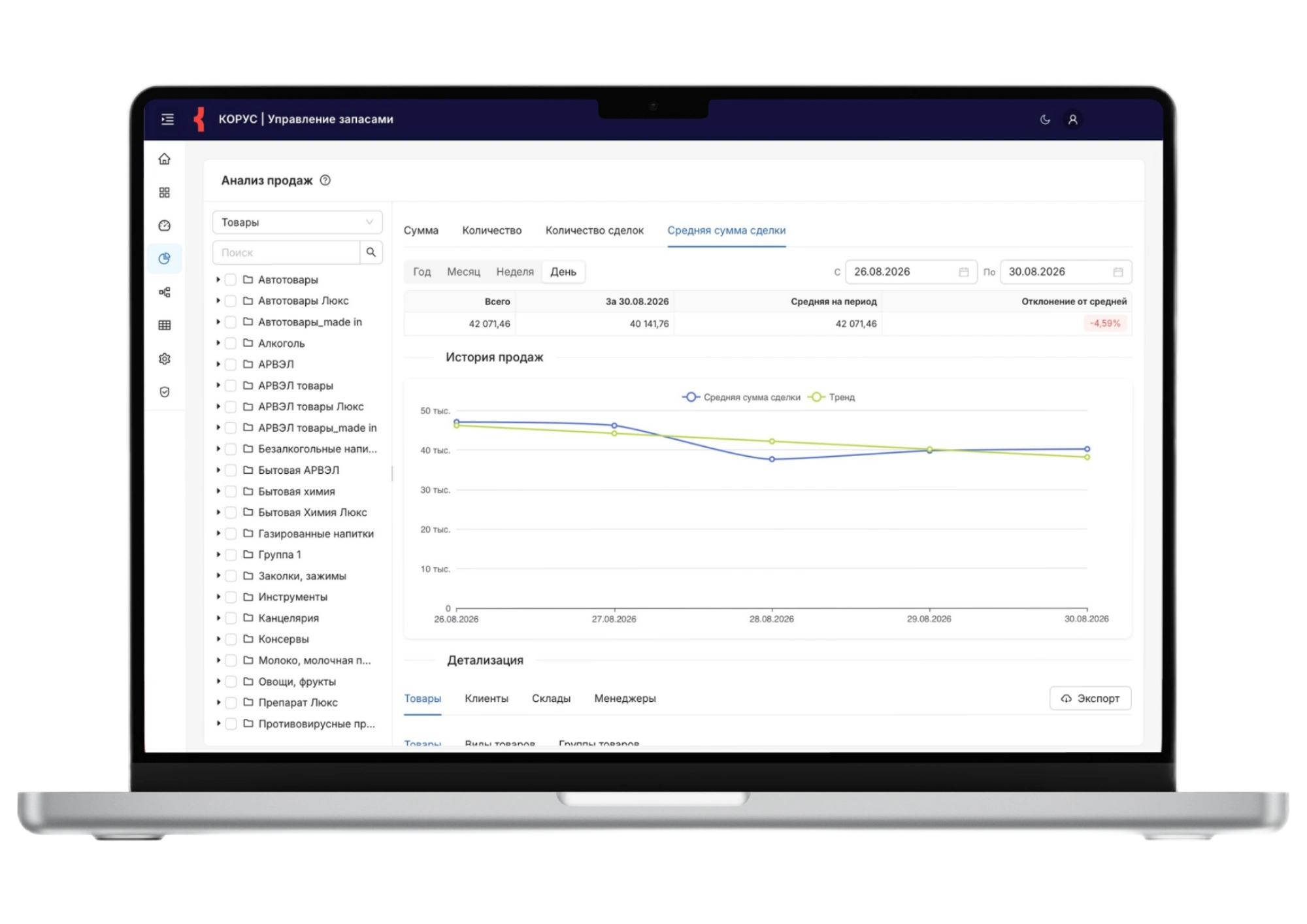Click the search magnifier button
The image size is (1307, 924).
pyautogui.click(x=371, y=252)
